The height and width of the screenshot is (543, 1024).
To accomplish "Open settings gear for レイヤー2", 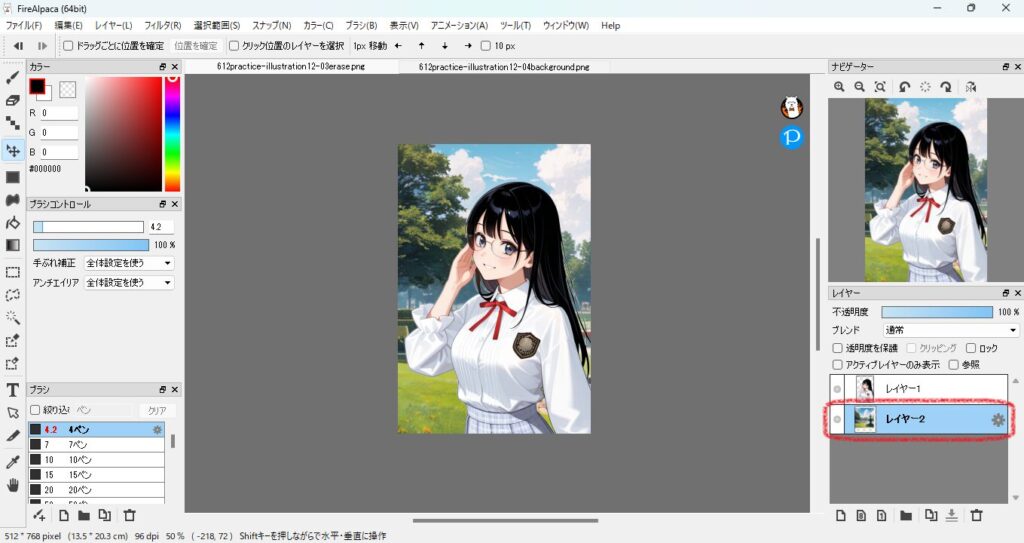I will (x=997, y=420).
